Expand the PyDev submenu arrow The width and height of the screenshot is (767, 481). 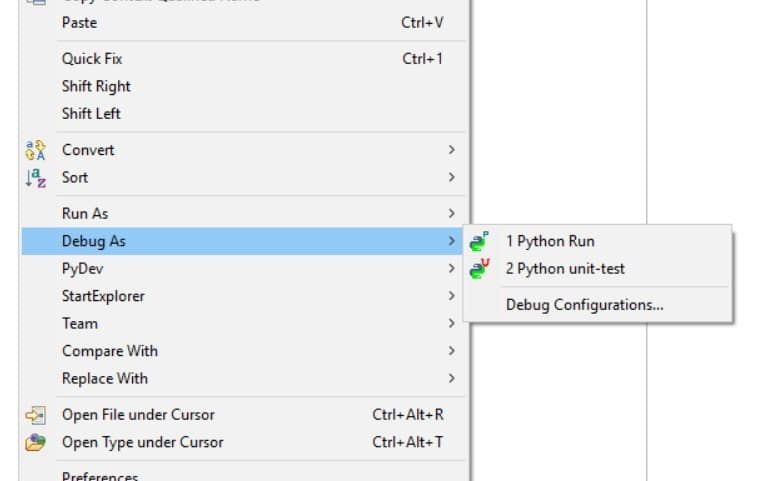pos(451,268)
